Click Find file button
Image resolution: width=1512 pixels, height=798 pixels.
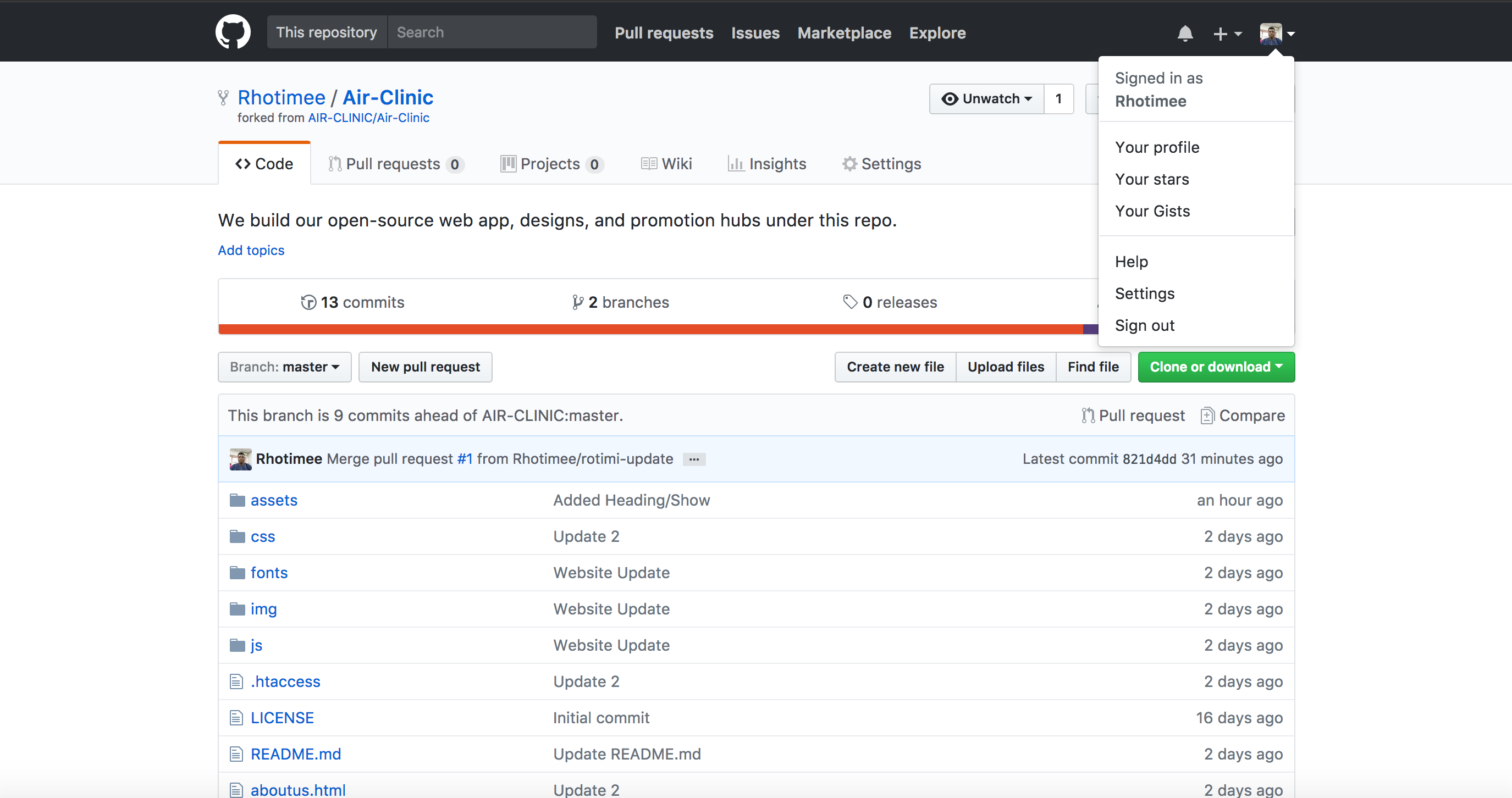coord(1094,367)
